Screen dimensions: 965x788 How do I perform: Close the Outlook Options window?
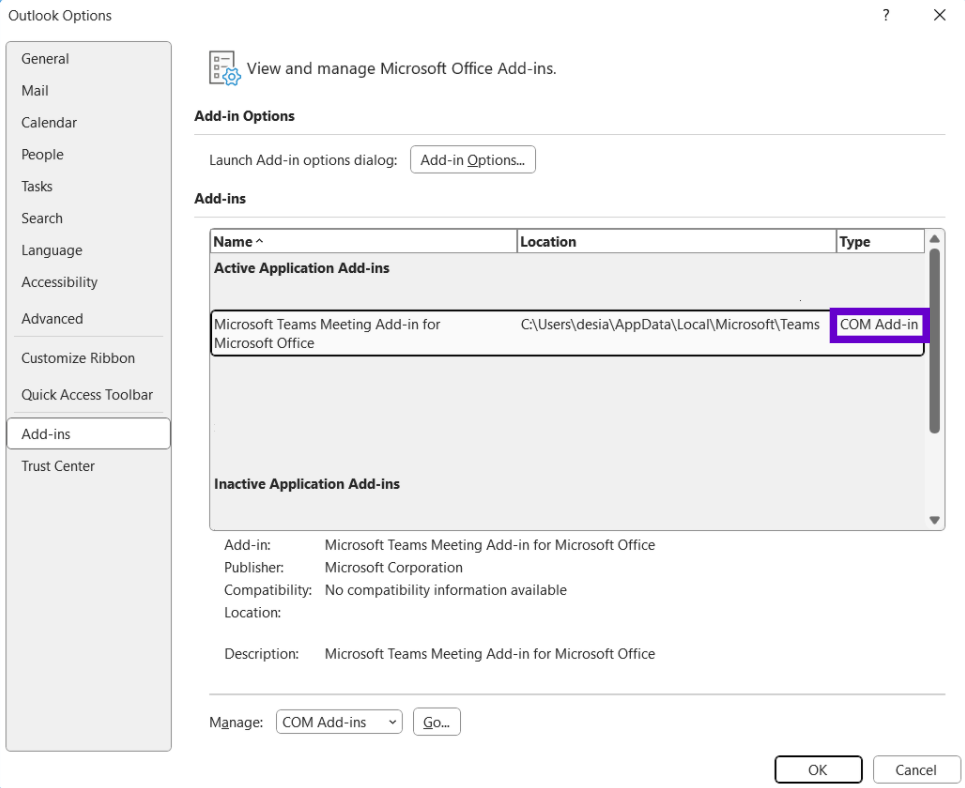coord(939,15)
